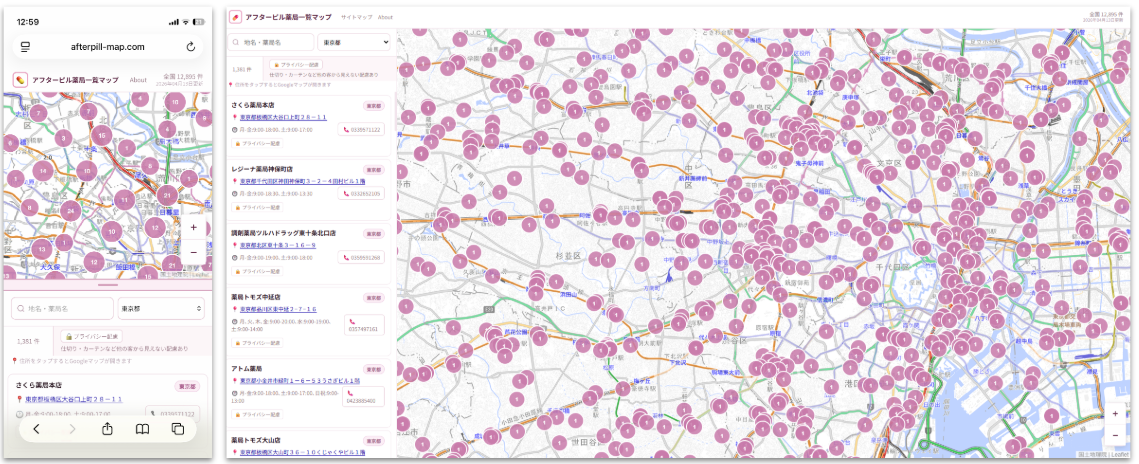Open 薬局トモズ中延店 address link
The image size is (1139, 464).
277,309
